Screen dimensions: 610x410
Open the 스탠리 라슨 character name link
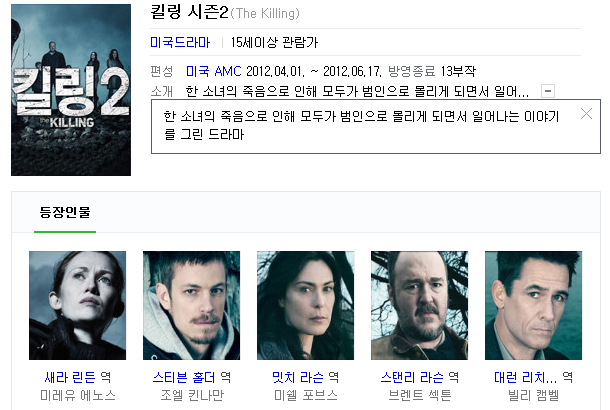[x=412, y=377]
